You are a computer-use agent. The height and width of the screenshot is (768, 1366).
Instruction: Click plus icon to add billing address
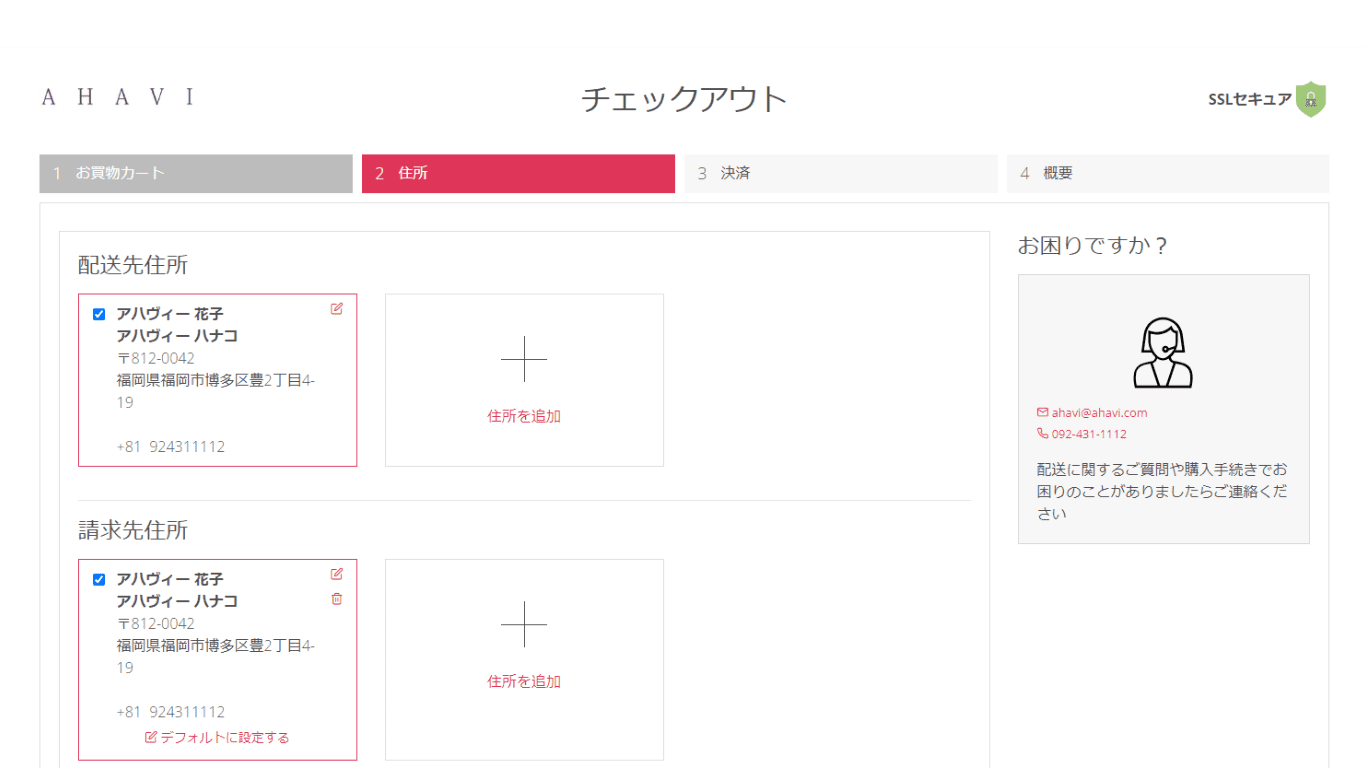coord(524,624)
